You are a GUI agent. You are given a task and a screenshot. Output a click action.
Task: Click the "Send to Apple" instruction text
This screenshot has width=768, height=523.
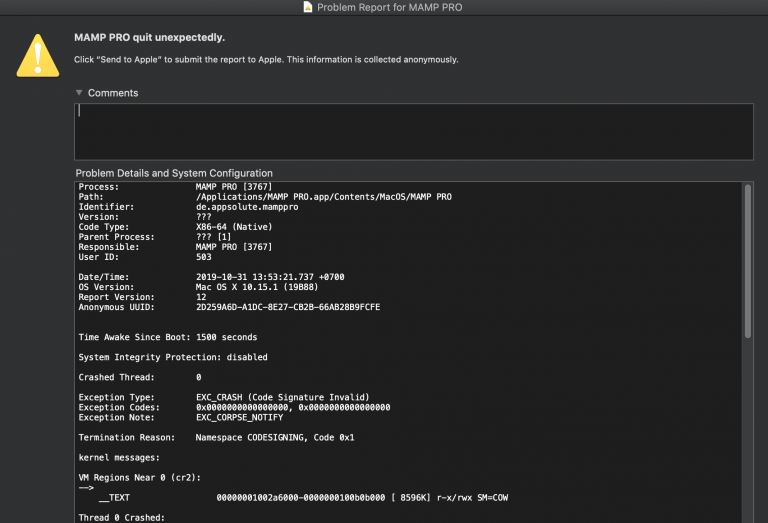coord(266,60)
